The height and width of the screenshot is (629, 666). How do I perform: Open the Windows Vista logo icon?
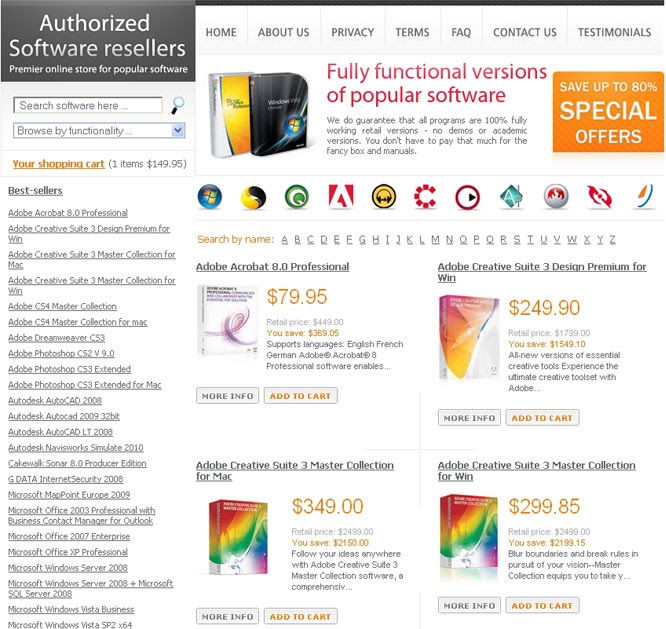210,197
